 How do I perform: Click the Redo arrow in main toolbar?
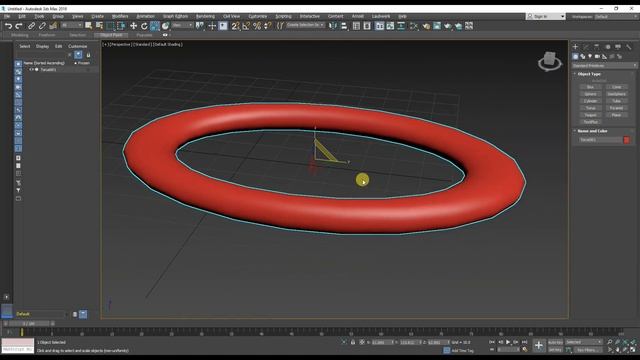19,26
